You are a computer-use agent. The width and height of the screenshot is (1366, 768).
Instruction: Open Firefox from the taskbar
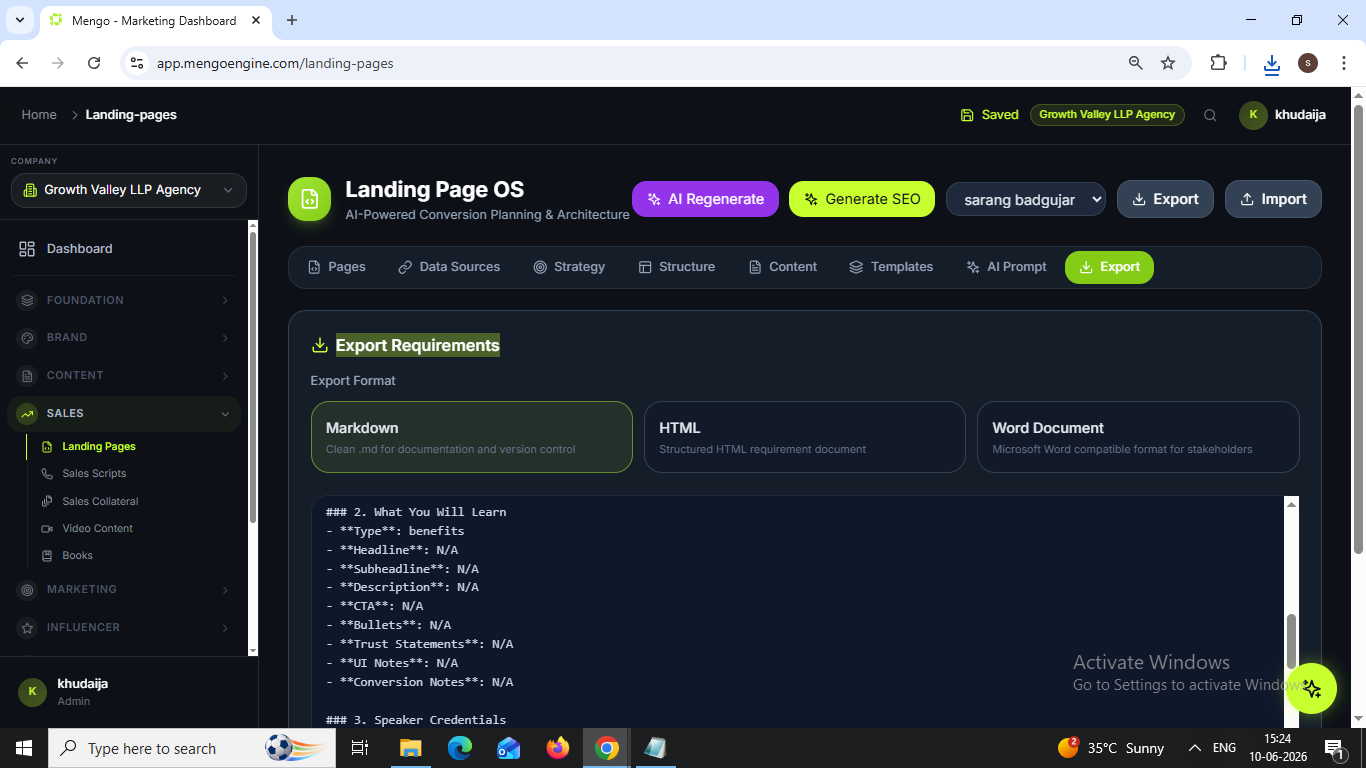(557, 748)
